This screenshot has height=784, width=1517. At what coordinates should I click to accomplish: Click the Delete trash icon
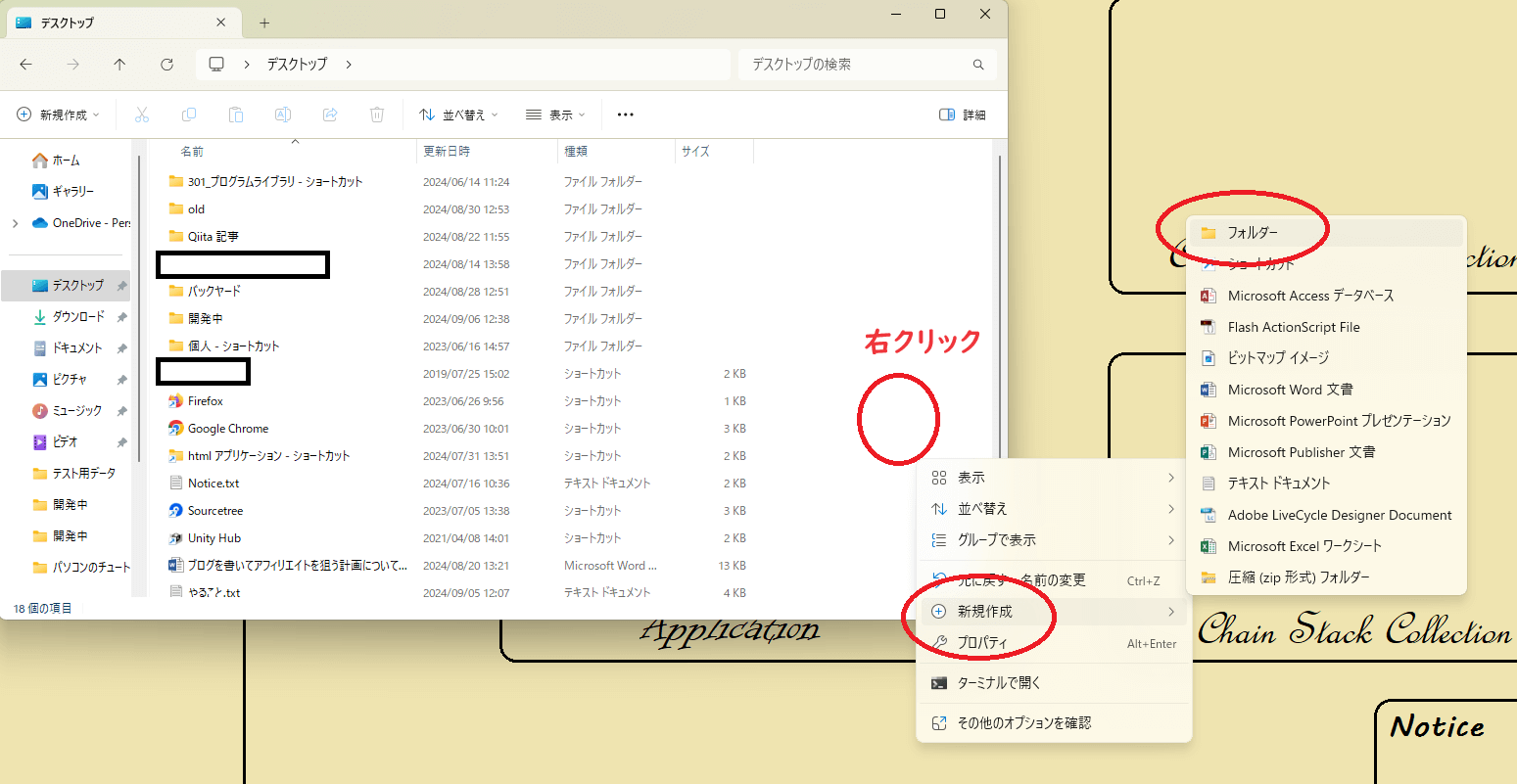(377, 115)
